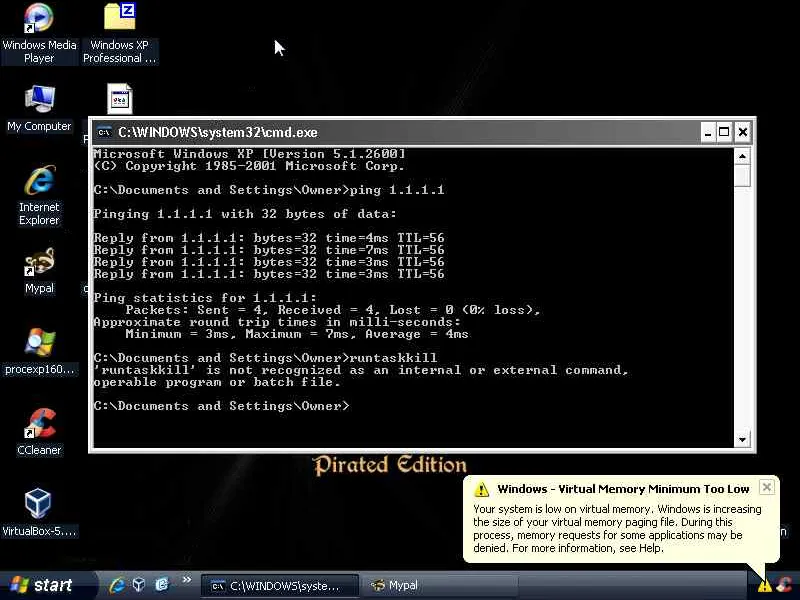Close the cmd.exe window
The height and width of the screenshot is (600, 800).
pos(743,133)
